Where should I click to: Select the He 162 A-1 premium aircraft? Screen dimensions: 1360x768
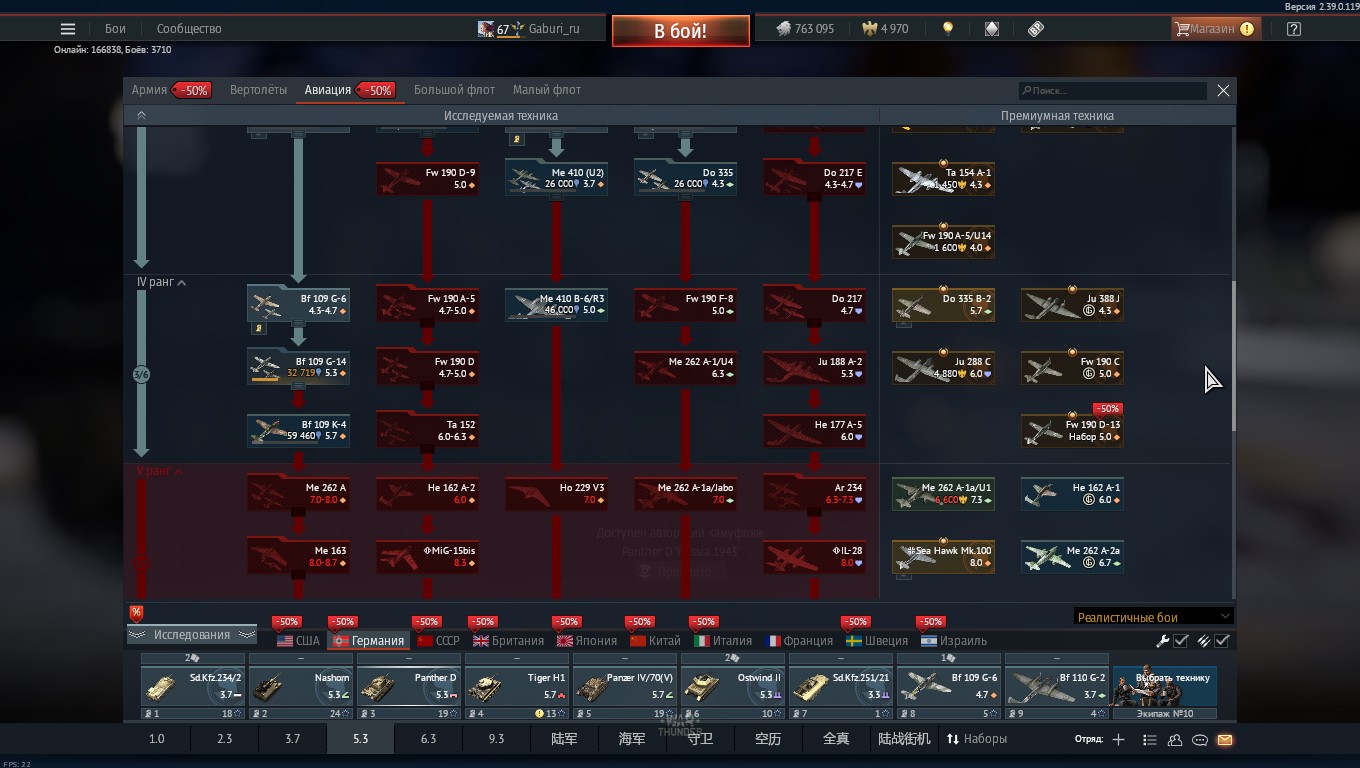tap(1072, 494)
